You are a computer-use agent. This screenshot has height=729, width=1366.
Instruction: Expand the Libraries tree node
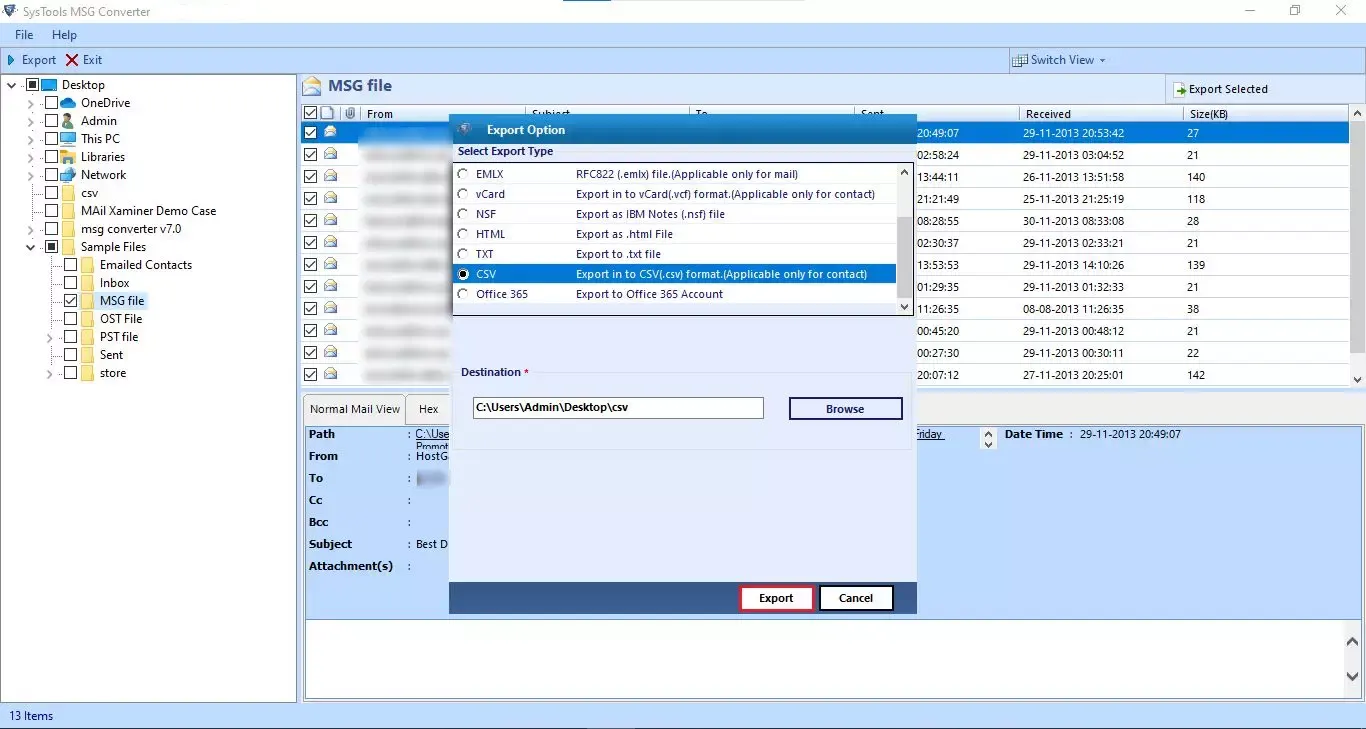click(30, 157)
